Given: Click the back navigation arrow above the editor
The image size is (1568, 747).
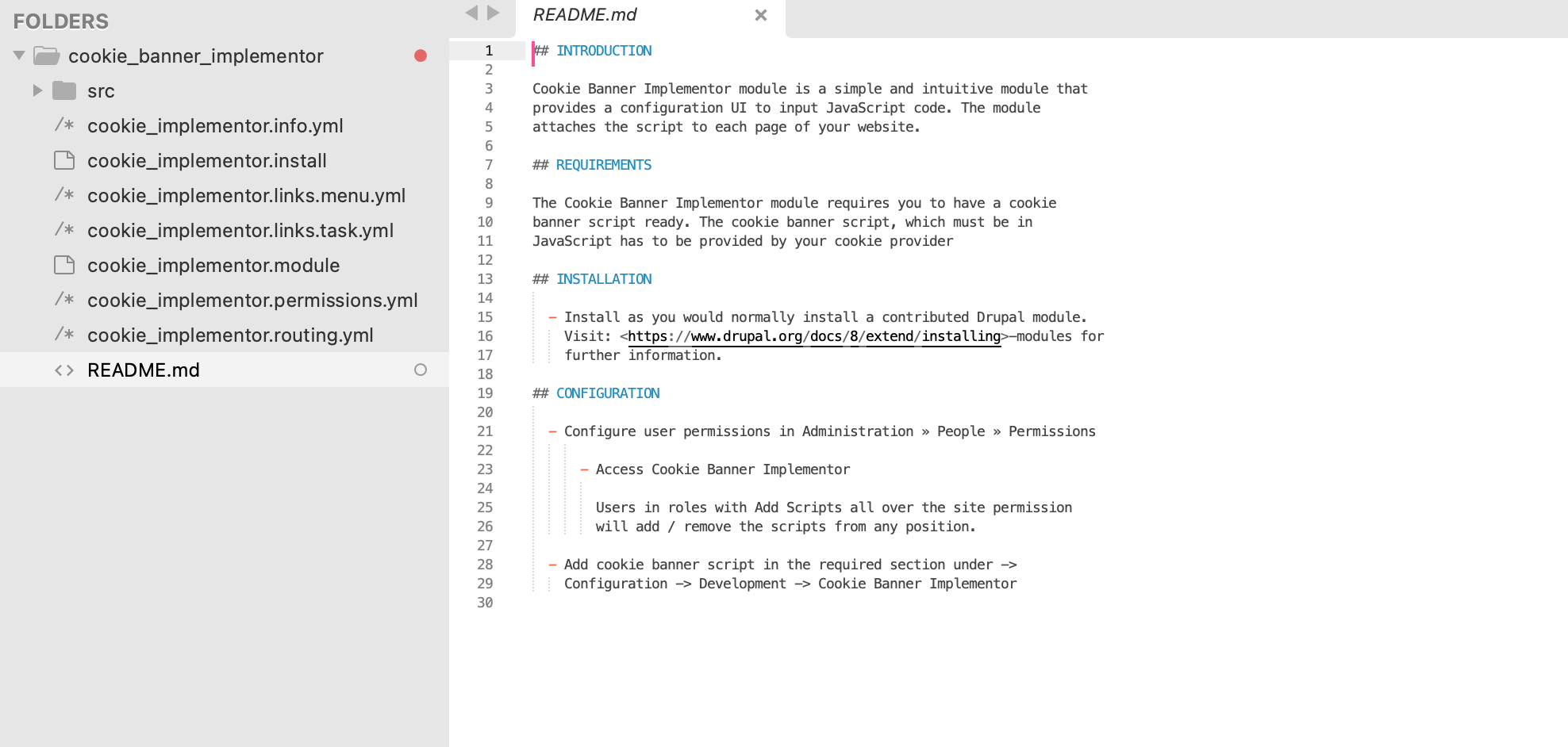Looking at the screenshot, I should 472,13.
